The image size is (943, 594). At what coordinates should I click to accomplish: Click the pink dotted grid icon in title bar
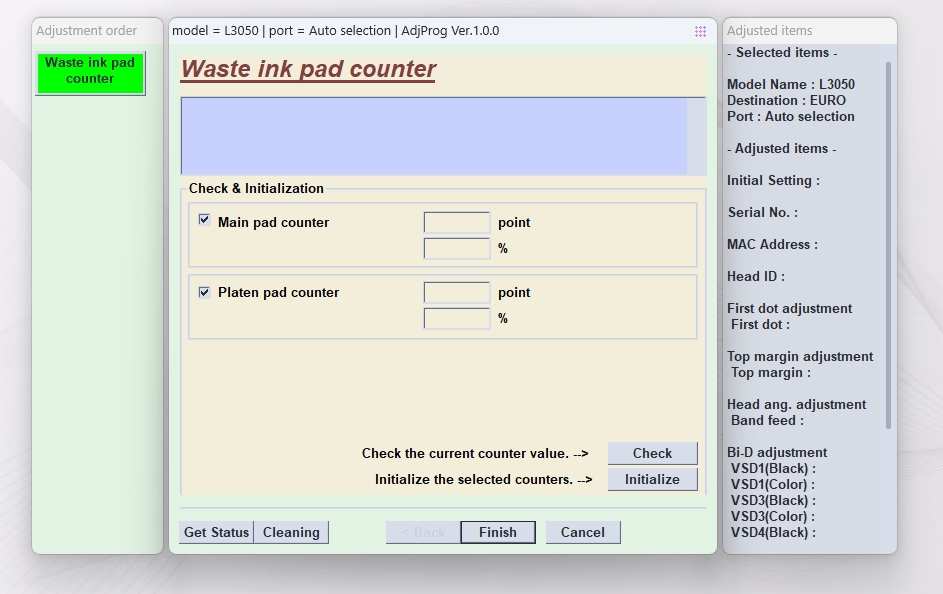(x=700, y=31)
